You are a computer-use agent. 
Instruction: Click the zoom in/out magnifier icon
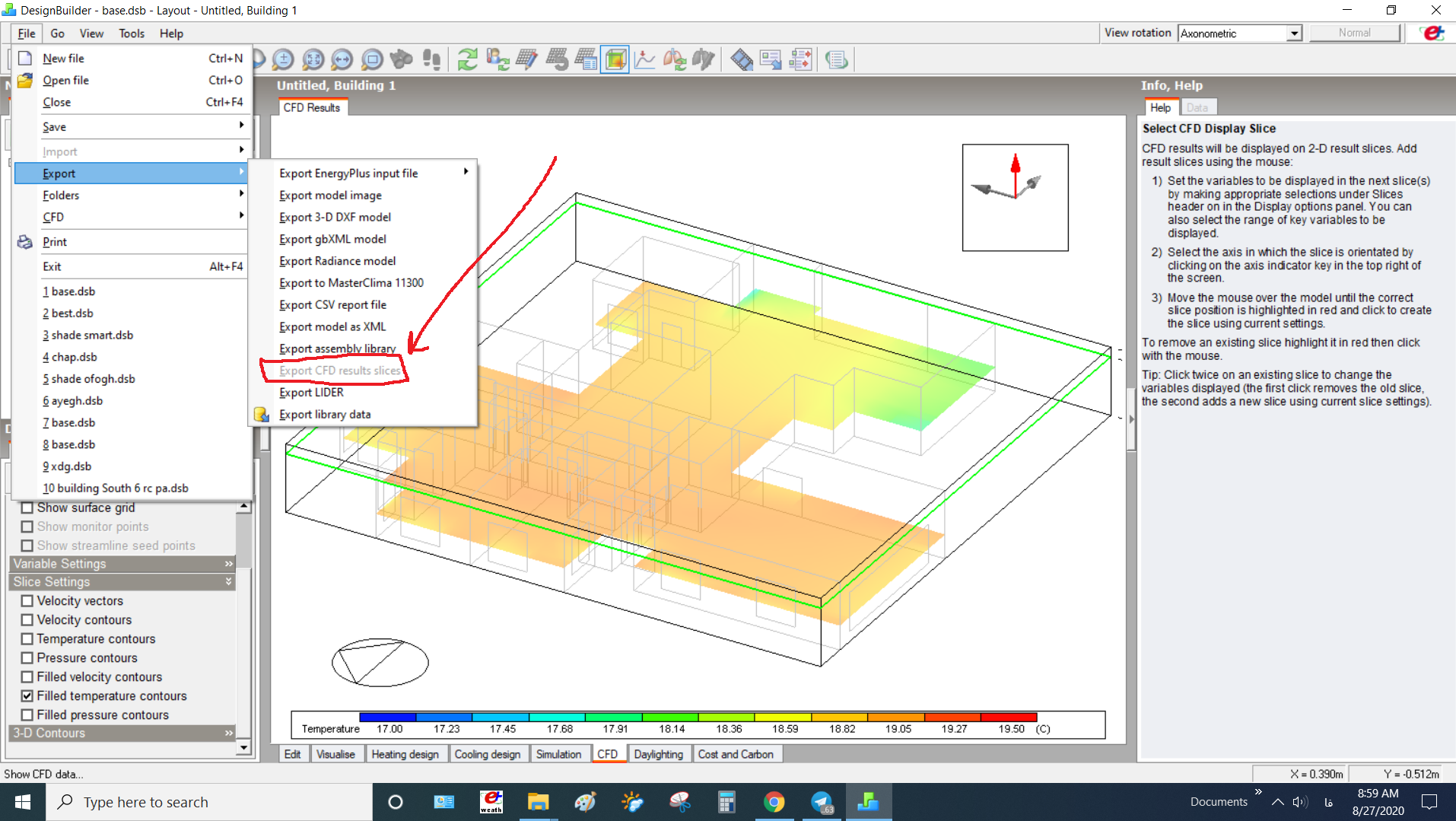coord(283,59)
